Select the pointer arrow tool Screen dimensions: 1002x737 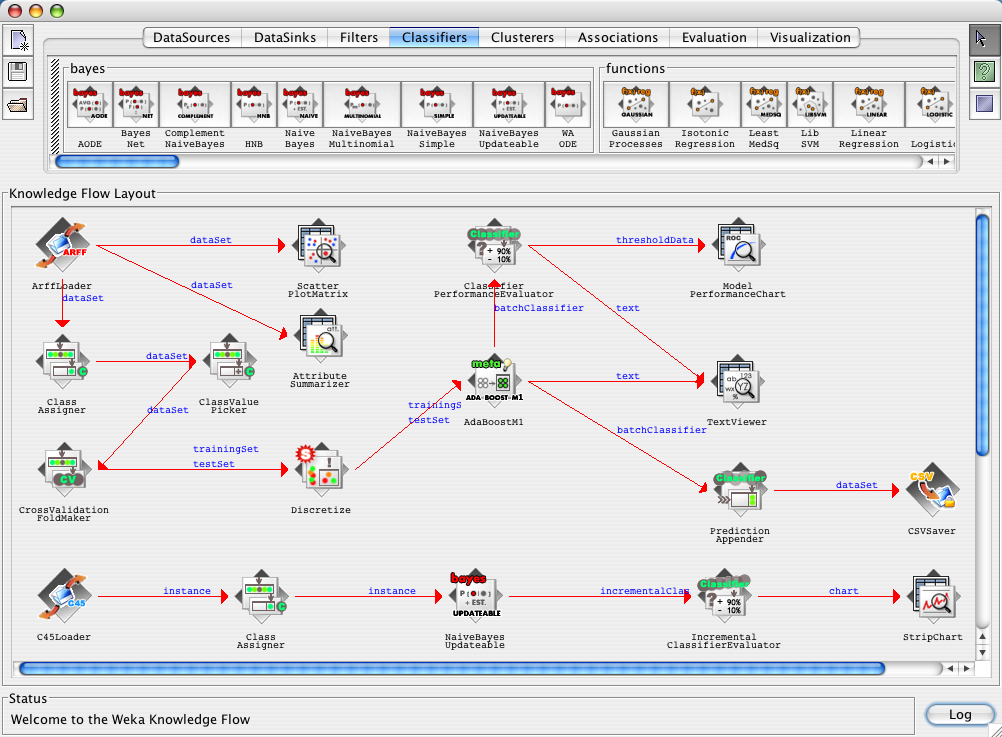point(983,39)
